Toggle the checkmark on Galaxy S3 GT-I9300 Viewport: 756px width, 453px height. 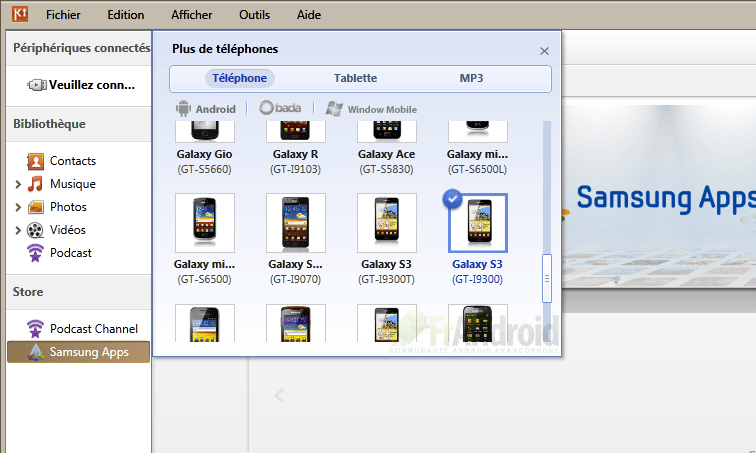452,199
